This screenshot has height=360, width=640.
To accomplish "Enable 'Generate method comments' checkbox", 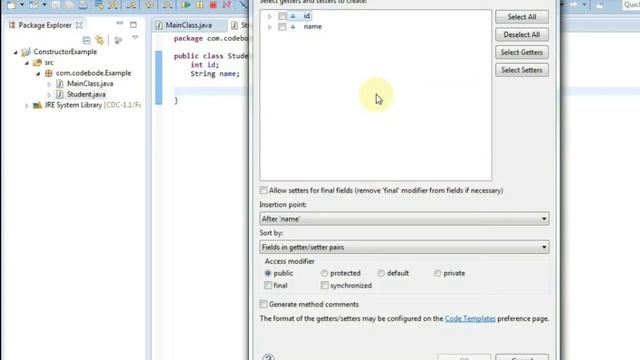I will (263, 304).
